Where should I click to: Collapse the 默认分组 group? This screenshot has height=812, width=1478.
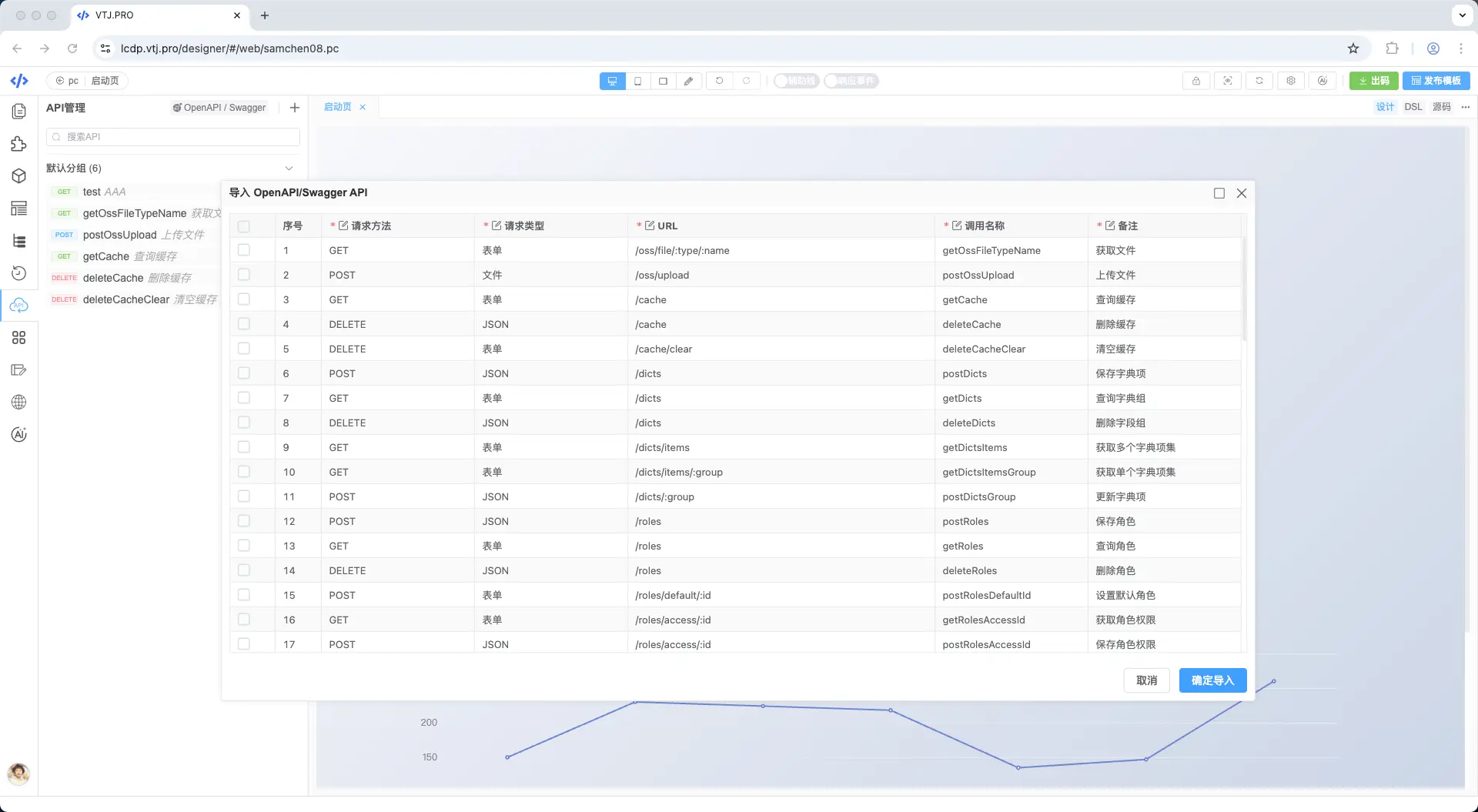289,169
